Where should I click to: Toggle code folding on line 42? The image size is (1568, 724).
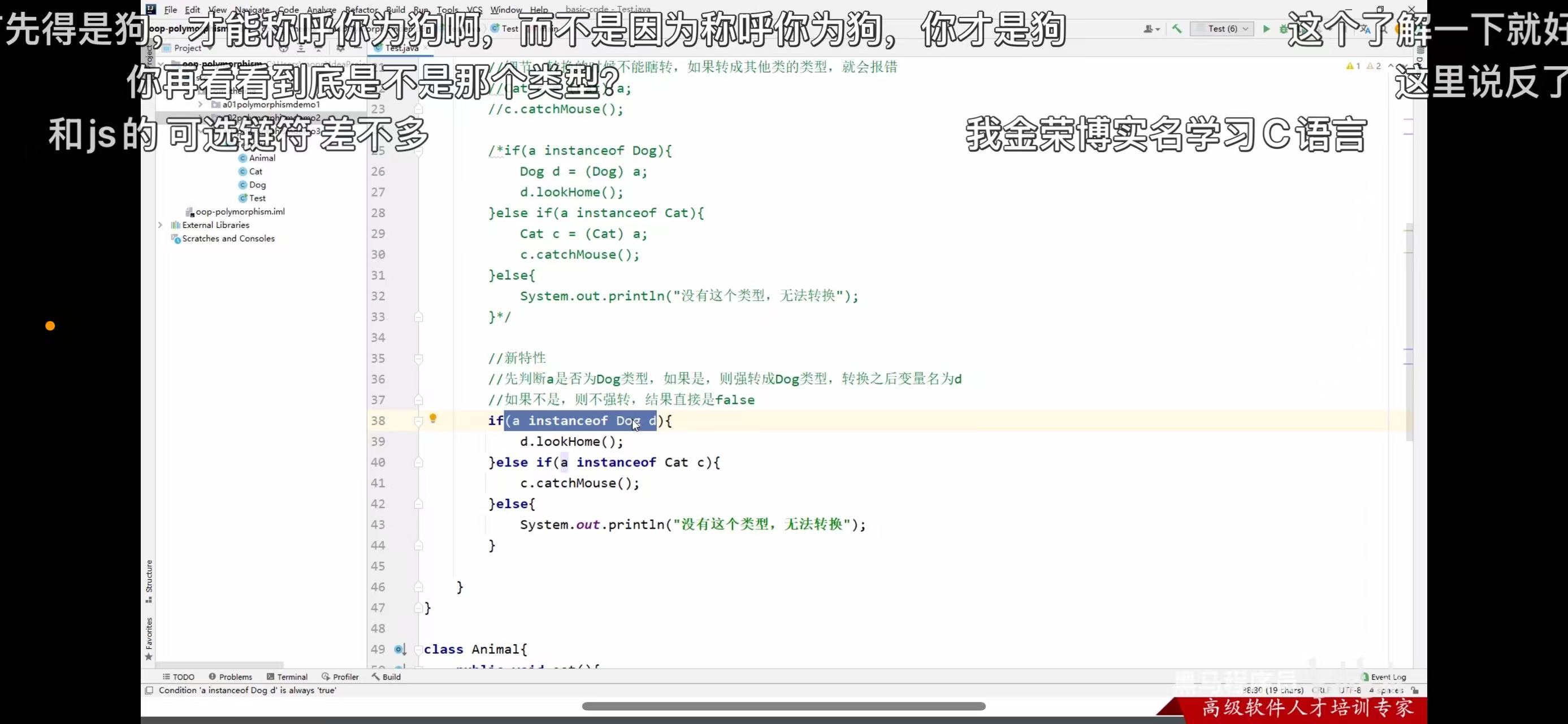coord(419,503)
